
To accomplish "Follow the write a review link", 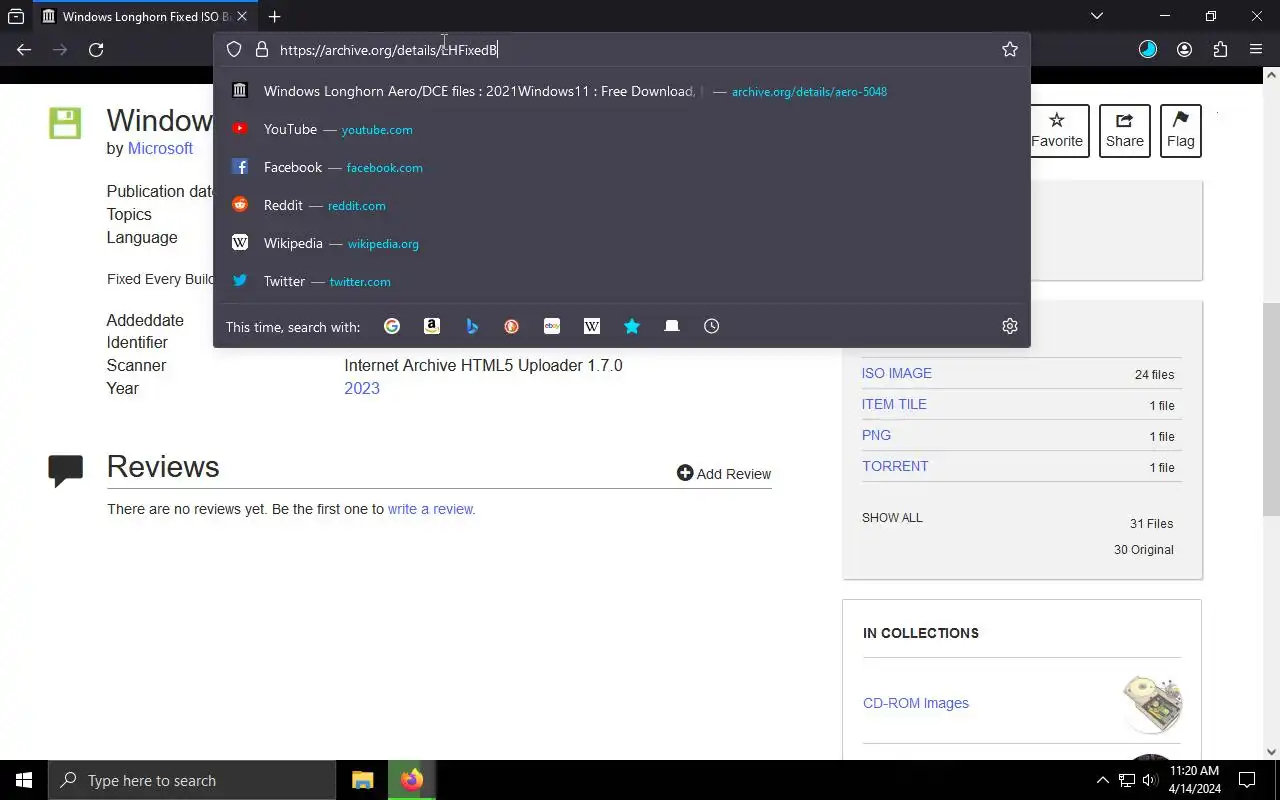I will coord(431,509).
